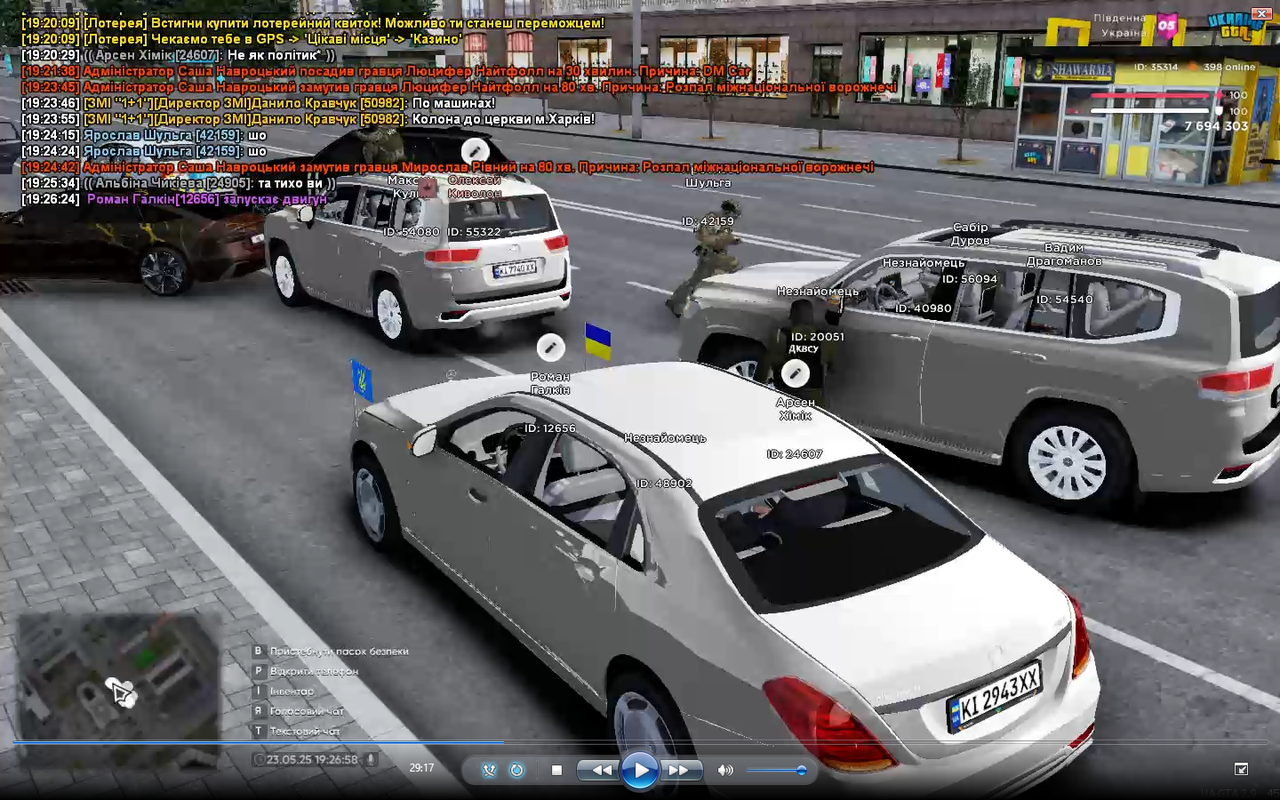The width and height of the screenshot is (1280, 800).
Task: Click the minimap in the game HUD
Action: 118,690
